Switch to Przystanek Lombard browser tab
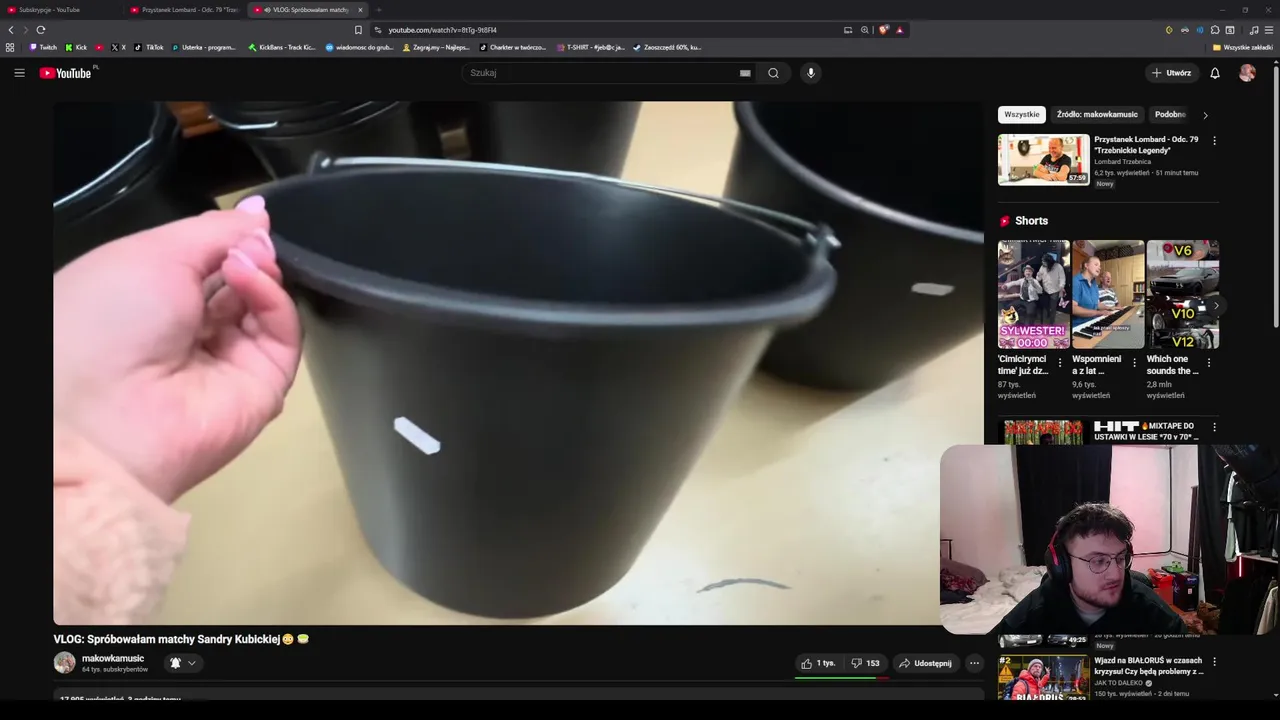The width and height of the screenshot is (1280, 720). pos(185,10)
